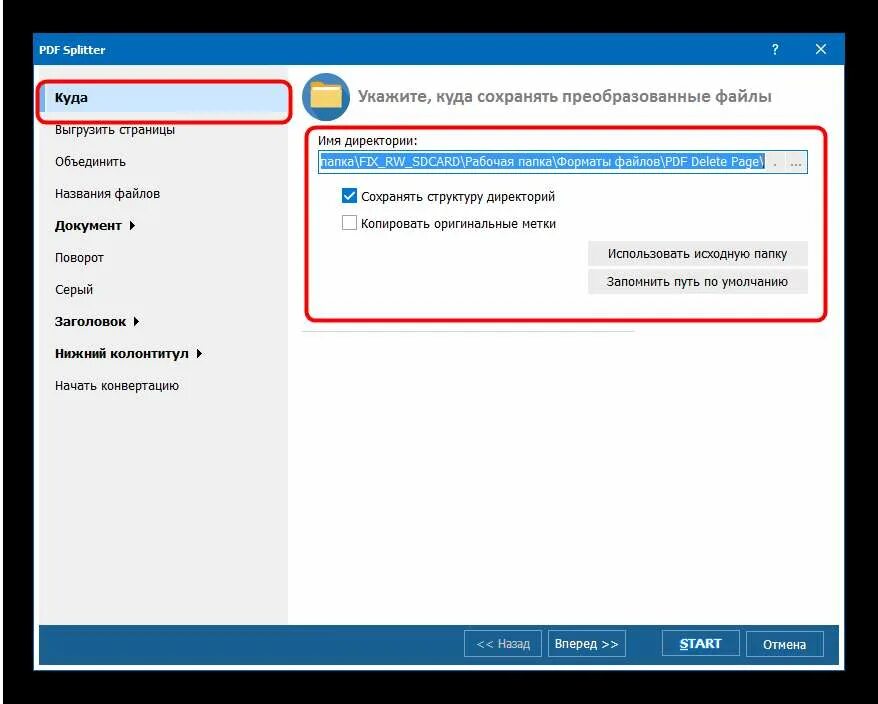Close the PDF Splitter dialog
The image size is (878, 704).
tap(821, 49)
